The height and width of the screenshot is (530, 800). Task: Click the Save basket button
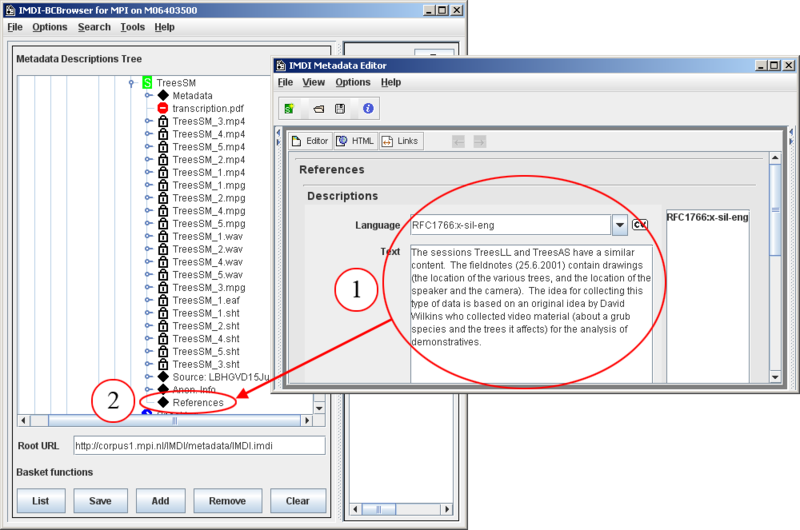click(100, 501)
